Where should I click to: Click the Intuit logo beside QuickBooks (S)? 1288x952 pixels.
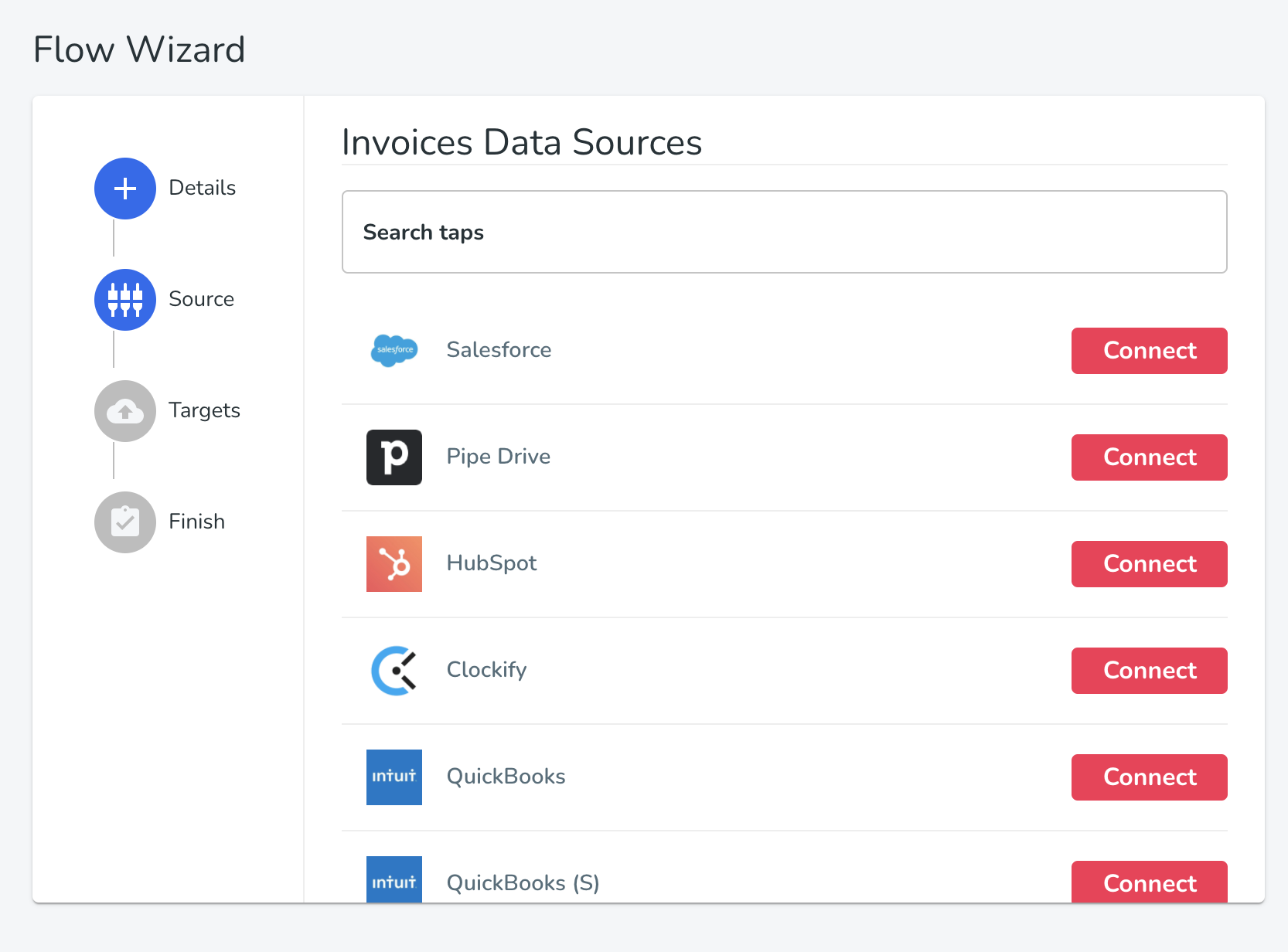394,879
